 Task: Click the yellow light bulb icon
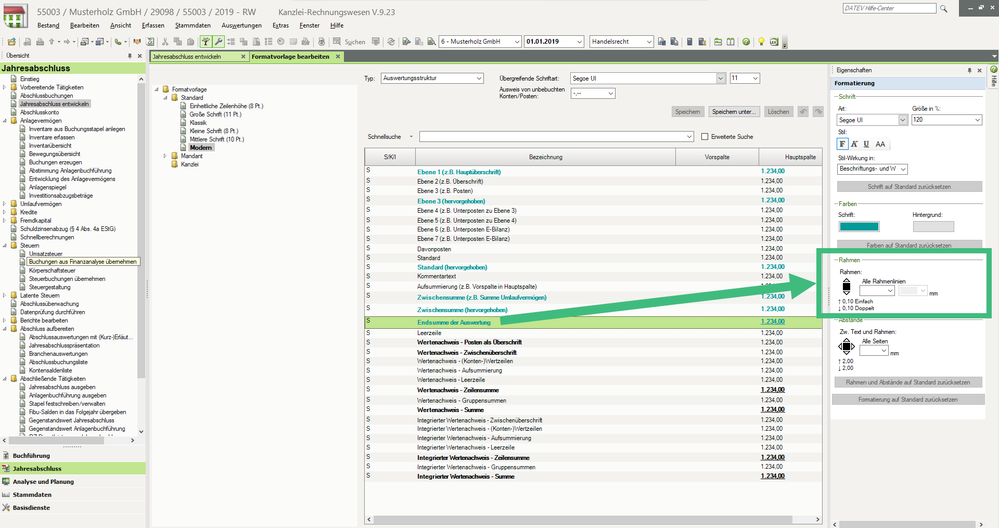pos(761,41)
